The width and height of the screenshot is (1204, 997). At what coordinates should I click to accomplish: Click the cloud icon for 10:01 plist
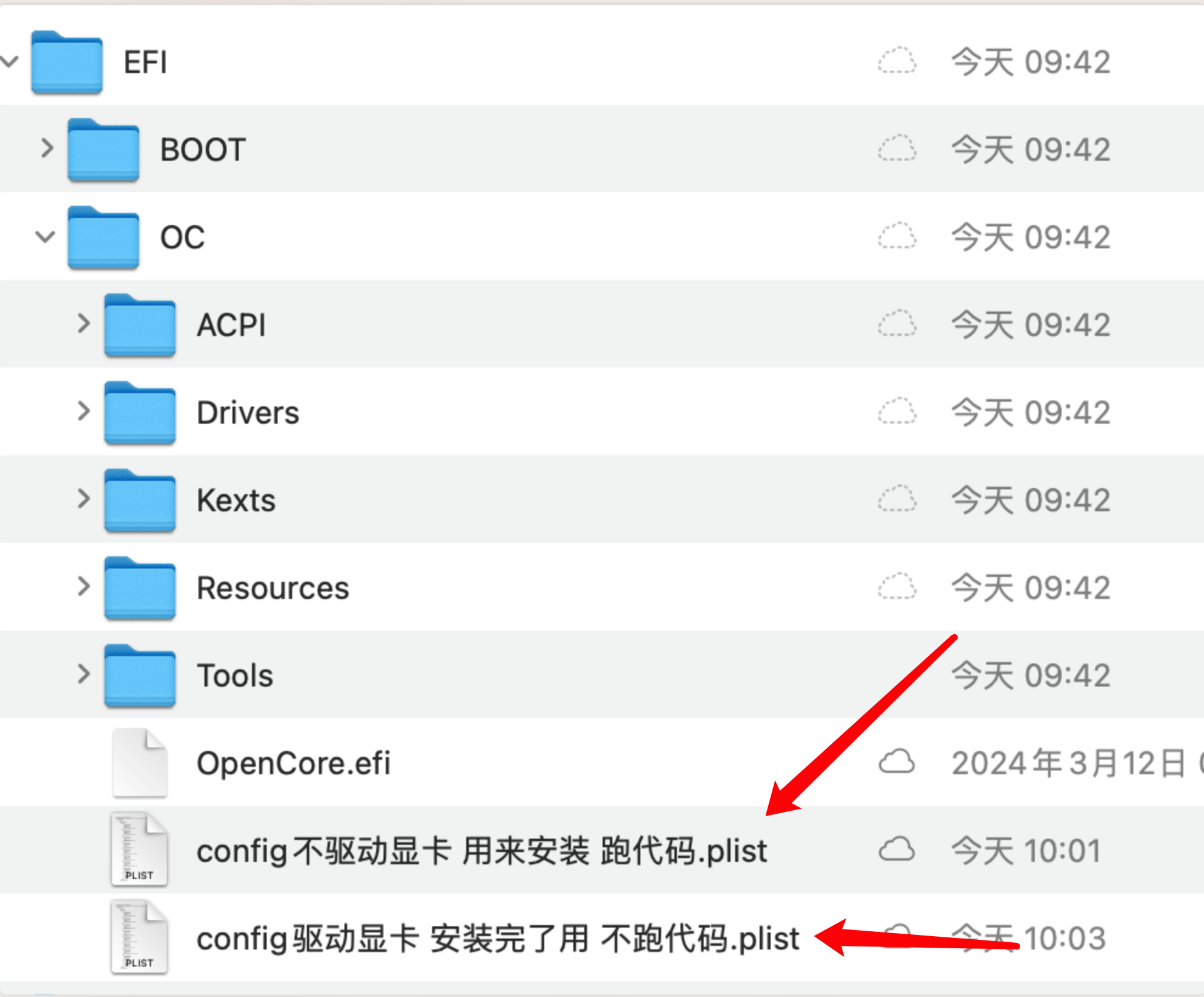897,850
